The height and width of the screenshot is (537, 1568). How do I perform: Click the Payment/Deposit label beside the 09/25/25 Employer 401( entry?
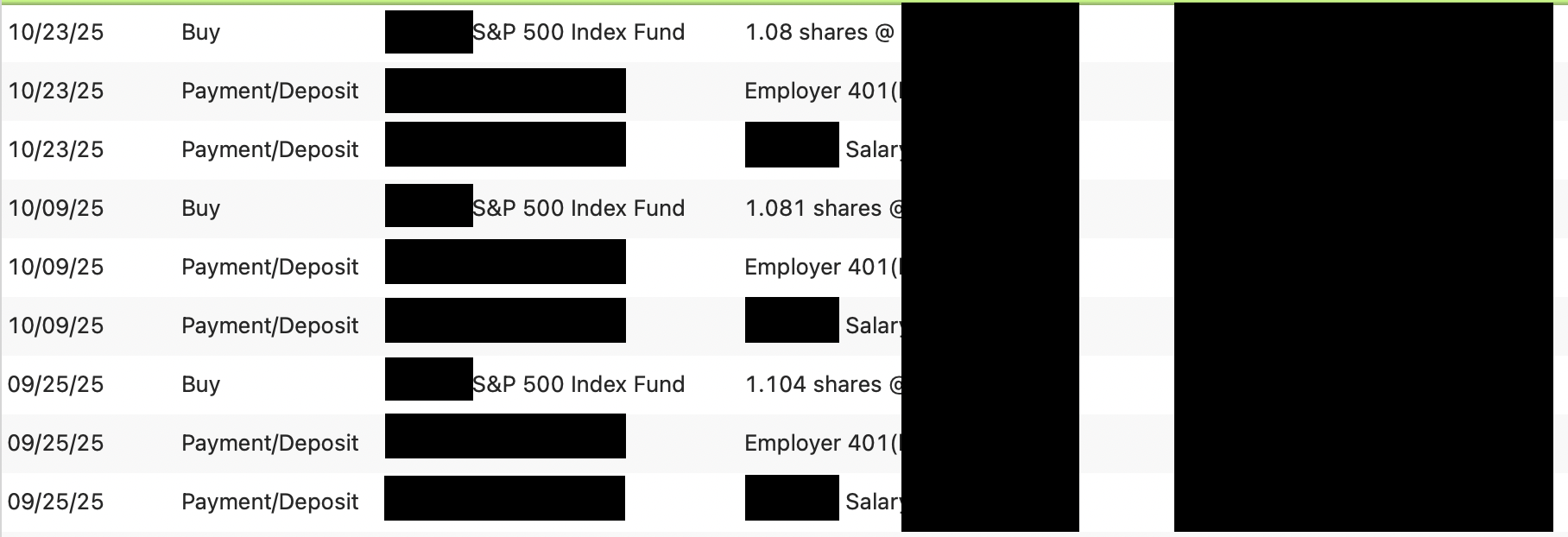[x=269, y=443]
